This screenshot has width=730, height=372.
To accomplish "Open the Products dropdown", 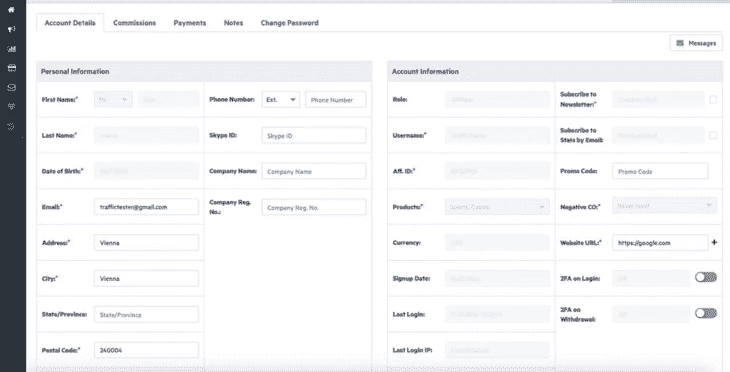I will 497,207.
